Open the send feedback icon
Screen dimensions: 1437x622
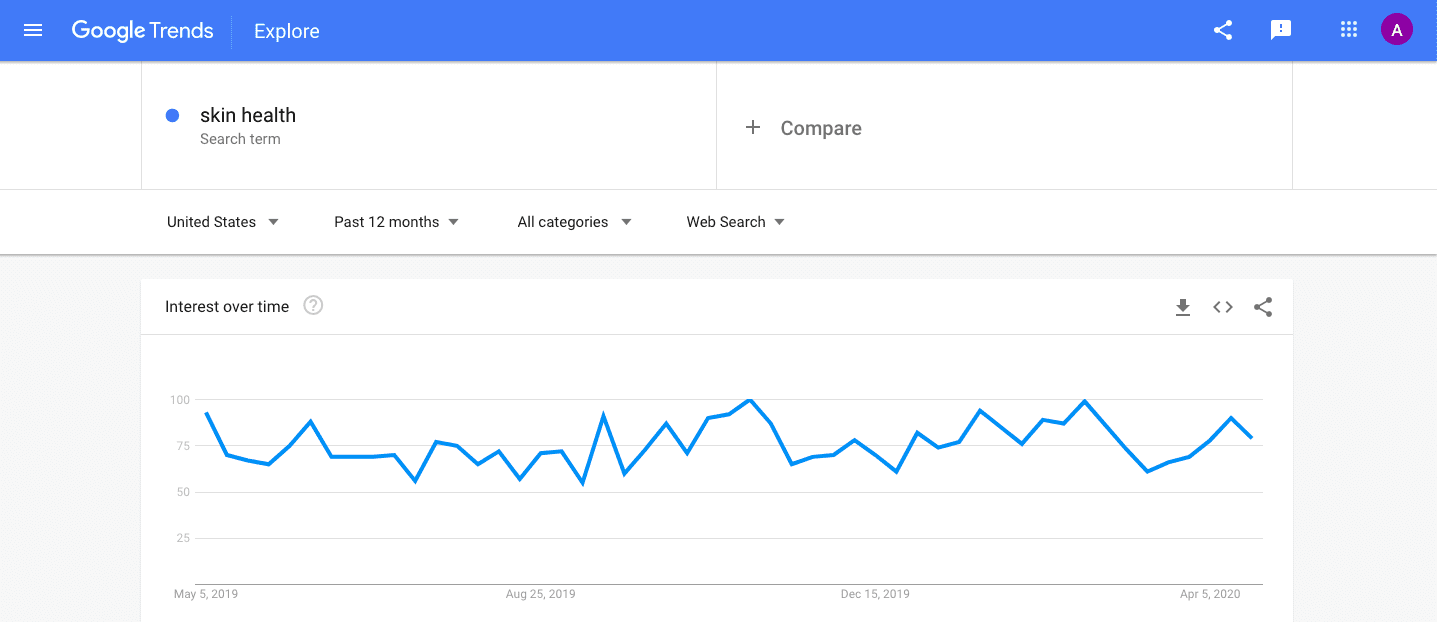pos(1281,30)
